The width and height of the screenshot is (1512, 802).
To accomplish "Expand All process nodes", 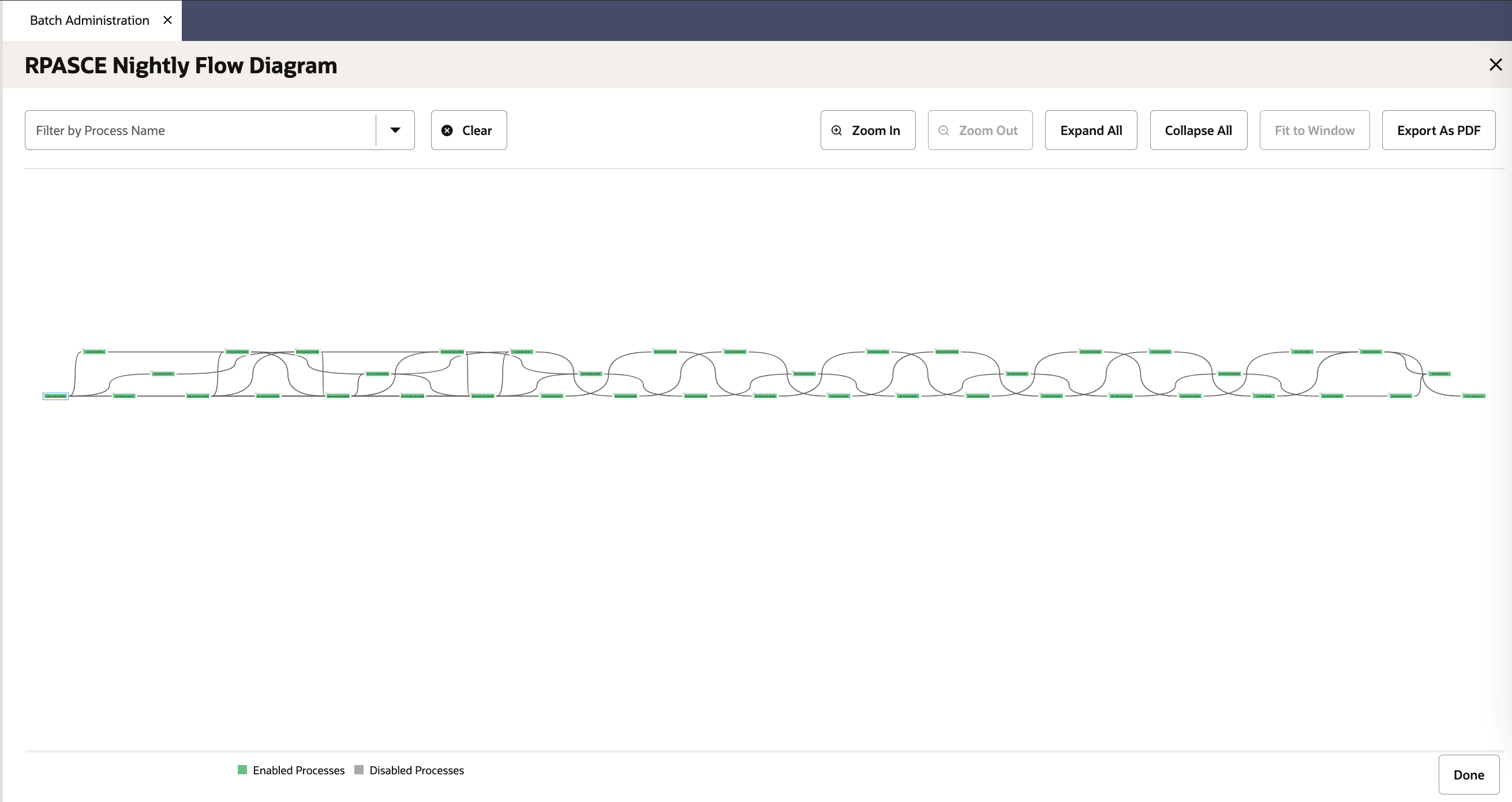I will point(1091,130).
